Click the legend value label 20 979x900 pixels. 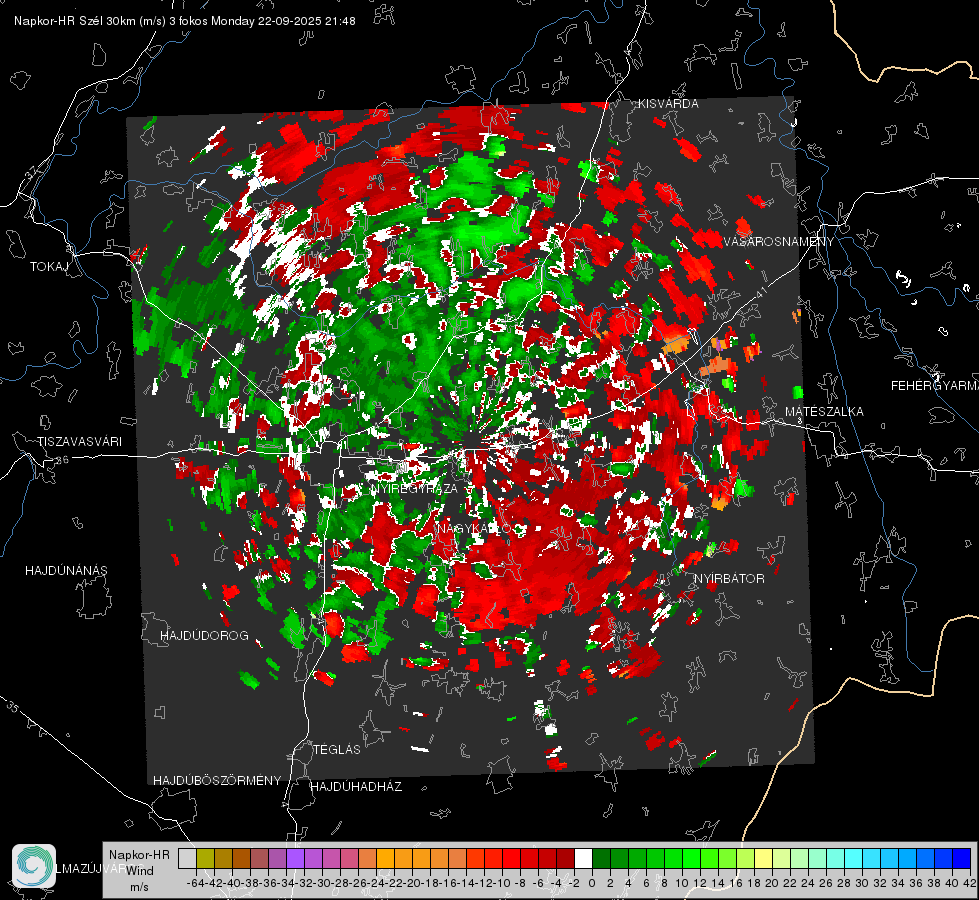(x=772, y=883)
